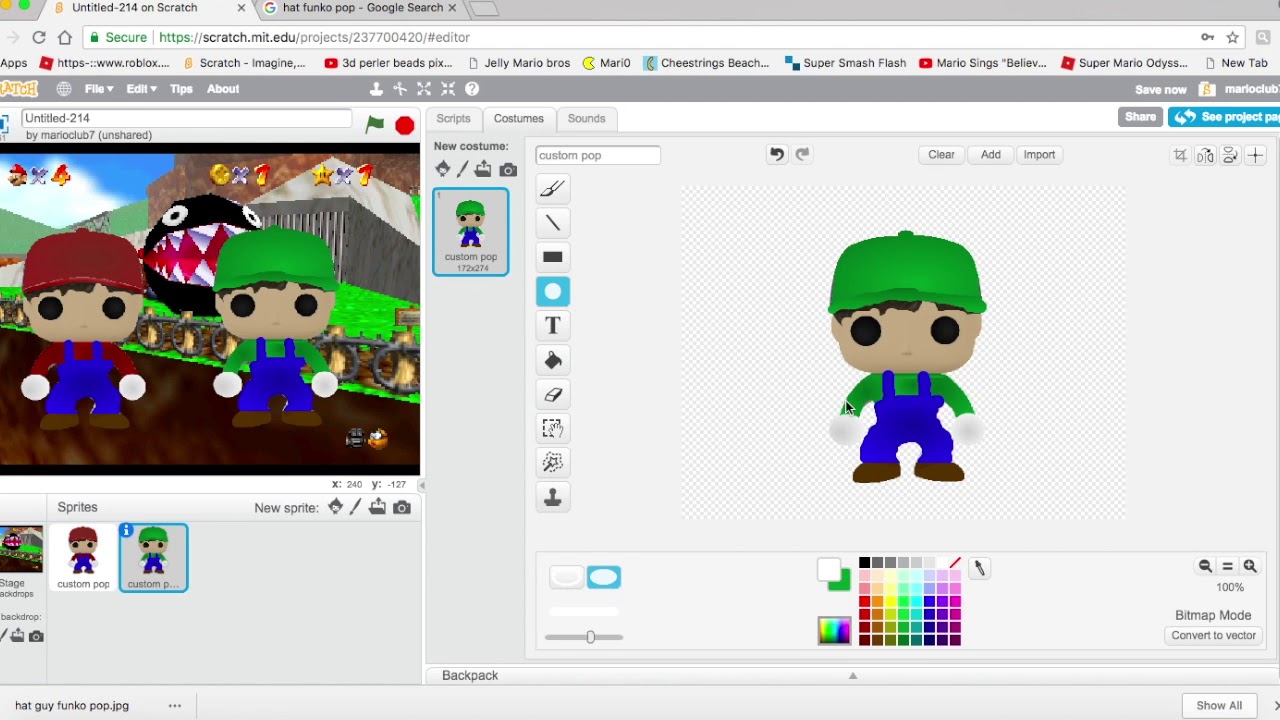Adjust the line width slider
The image size is (1280, 720).
(590, 637)
